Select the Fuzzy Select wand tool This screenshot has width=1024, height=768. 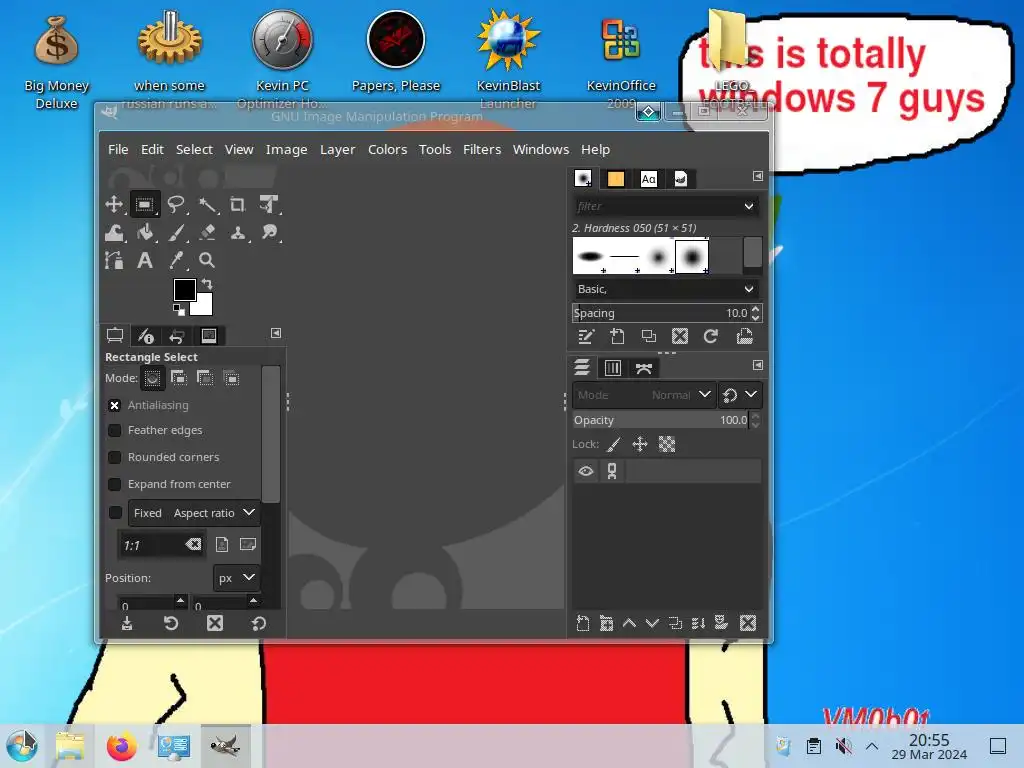click(207, 204)
